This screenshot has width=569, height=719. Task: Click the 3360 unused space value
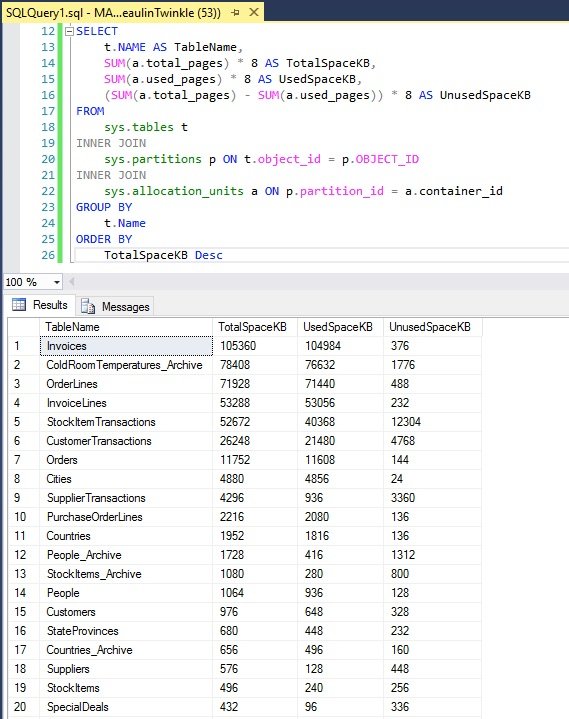[432, 498]
